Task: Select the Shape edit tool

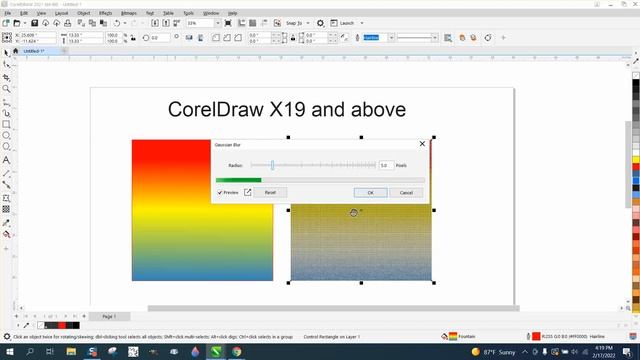Action: coord(7,65)
